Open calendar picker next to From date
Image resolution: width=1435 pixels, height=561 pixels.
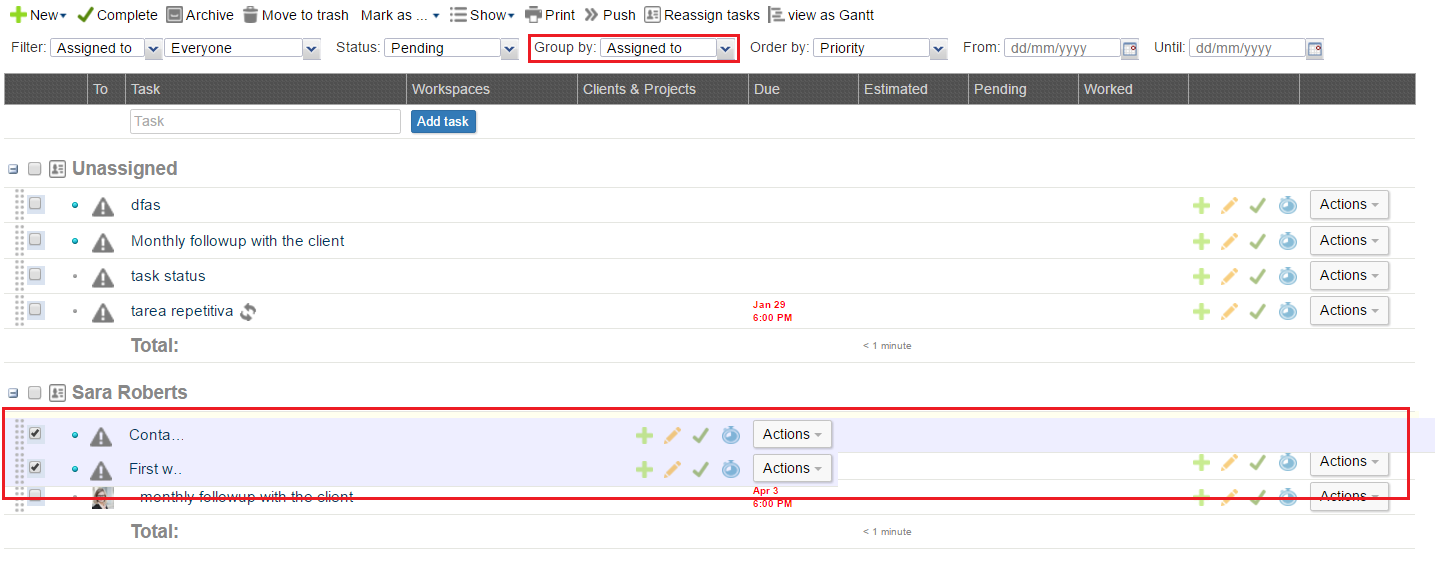pos(1130,48)
